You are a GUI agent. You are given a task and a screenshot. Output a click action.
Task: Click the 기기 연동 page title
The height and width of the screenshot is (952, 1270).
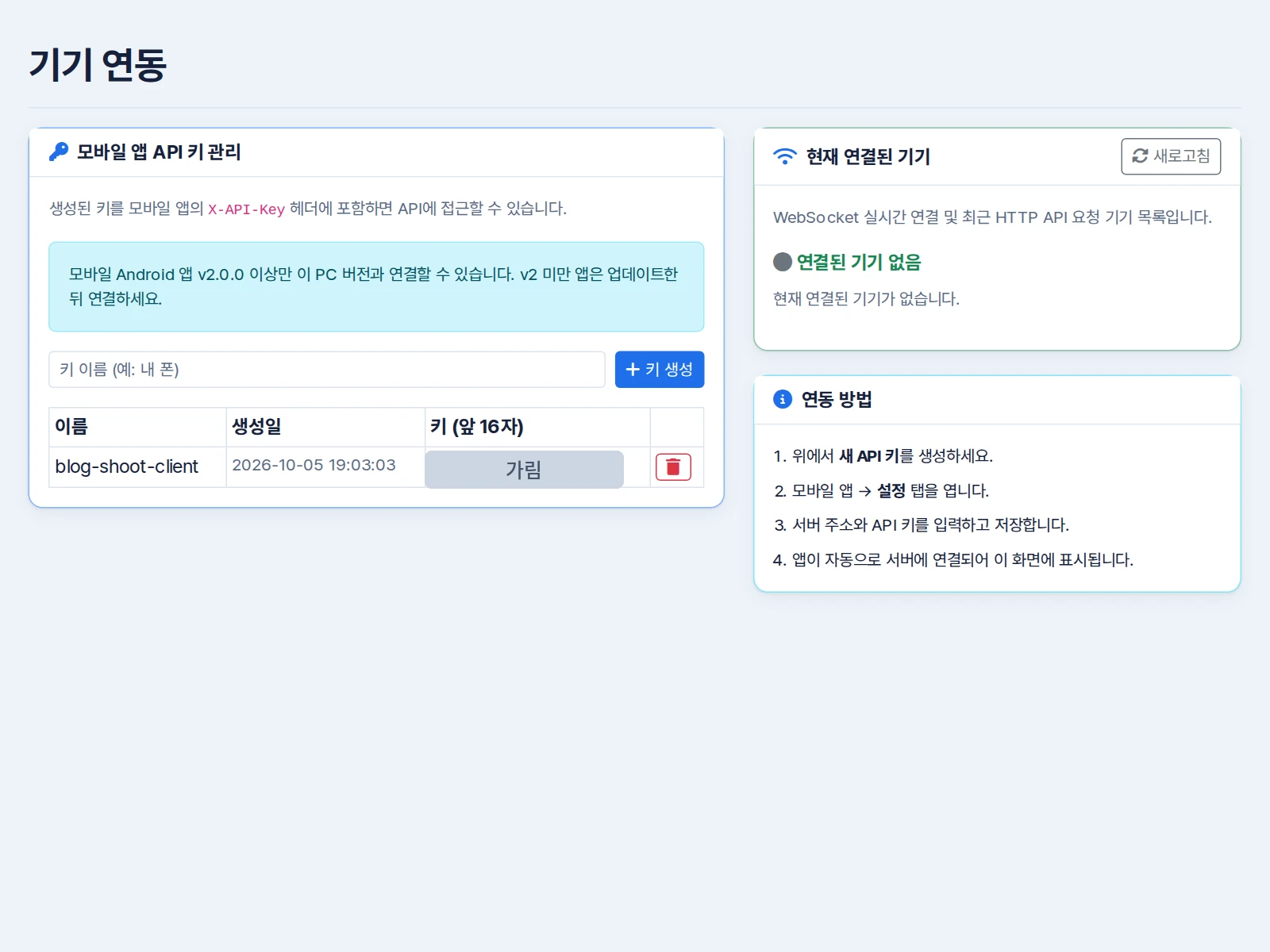pyautogui.click(x=98, y=64)
